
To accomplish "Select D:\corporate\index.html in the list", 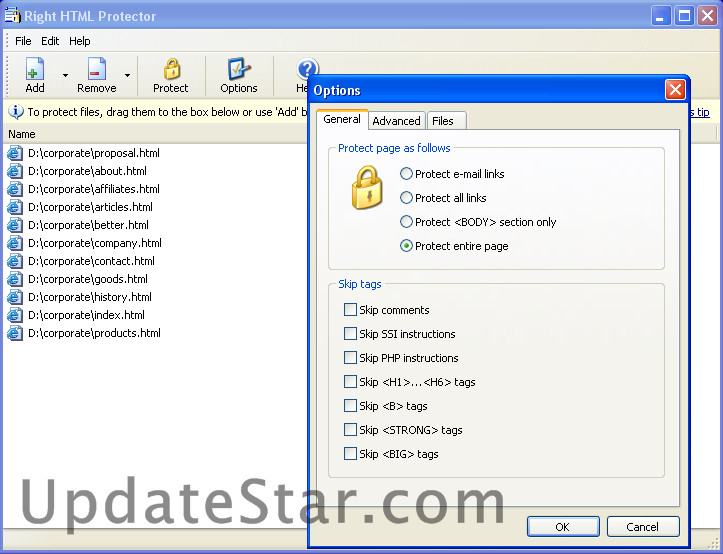I will coord(86,315).
